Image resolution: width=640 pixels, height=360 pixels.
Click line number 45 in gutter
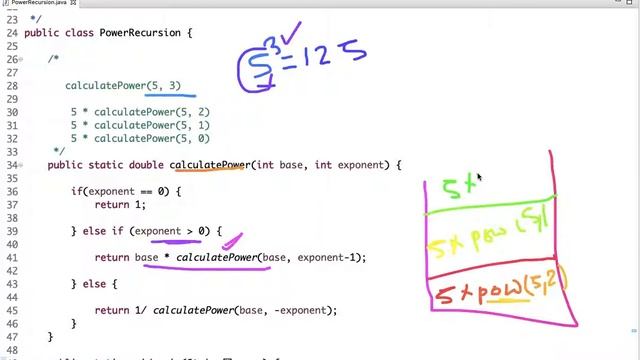click(12, 311)
